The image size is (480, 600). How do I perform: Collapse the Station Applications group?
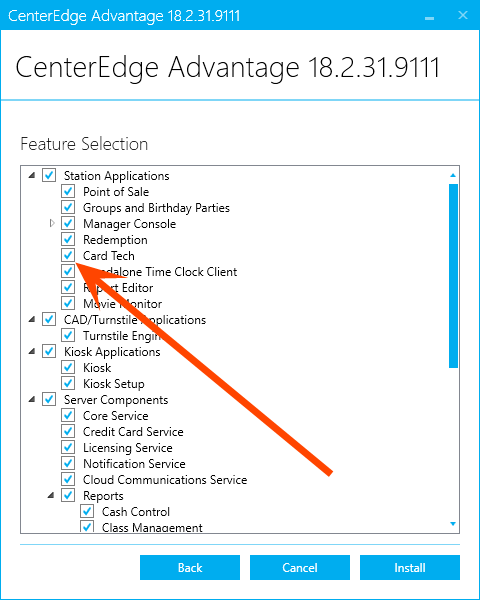(32, 175)
